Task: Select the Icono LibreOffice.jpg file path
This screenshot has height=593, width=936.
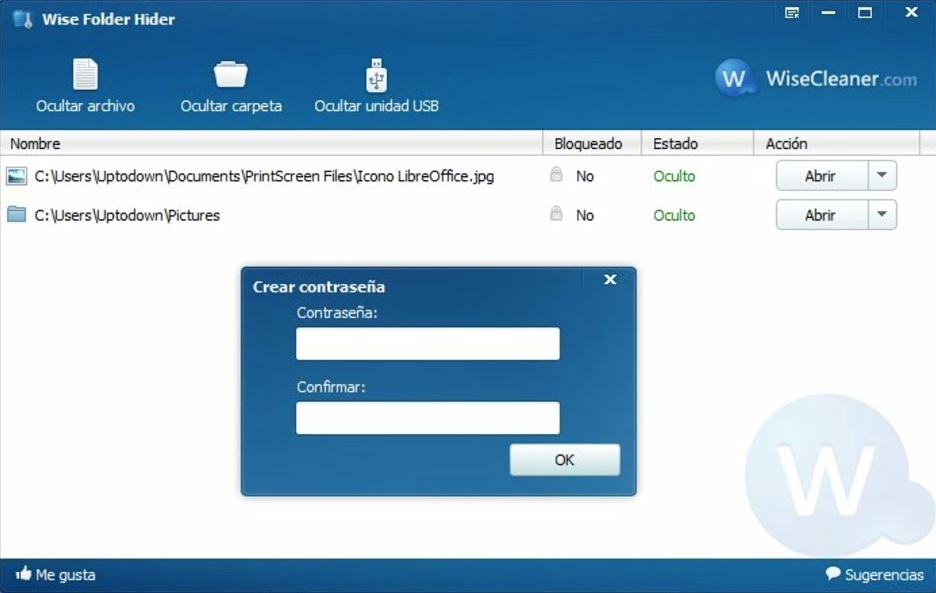Action: point(264,176)
